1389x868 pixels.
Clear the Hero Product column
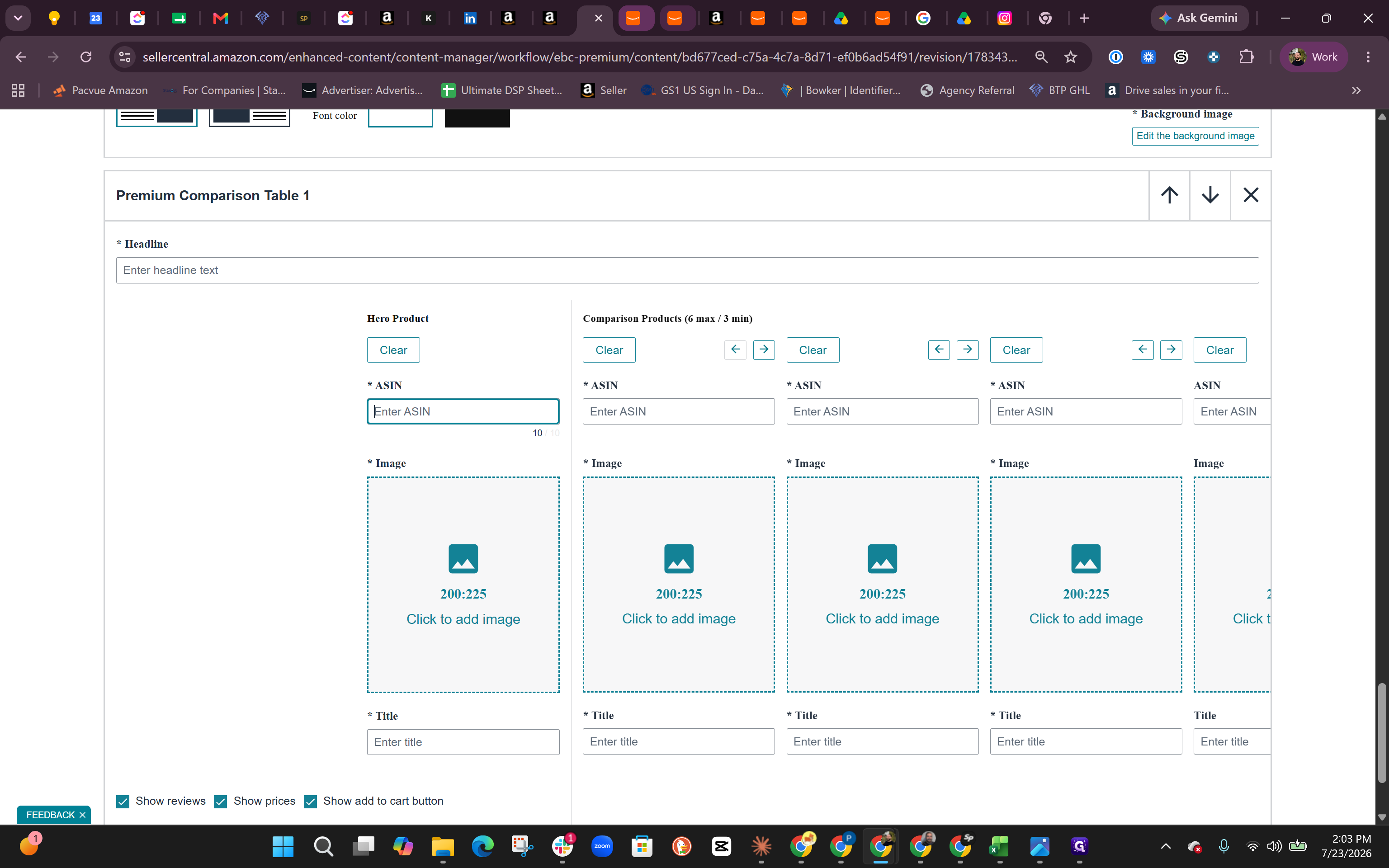[x=393, y=349]
